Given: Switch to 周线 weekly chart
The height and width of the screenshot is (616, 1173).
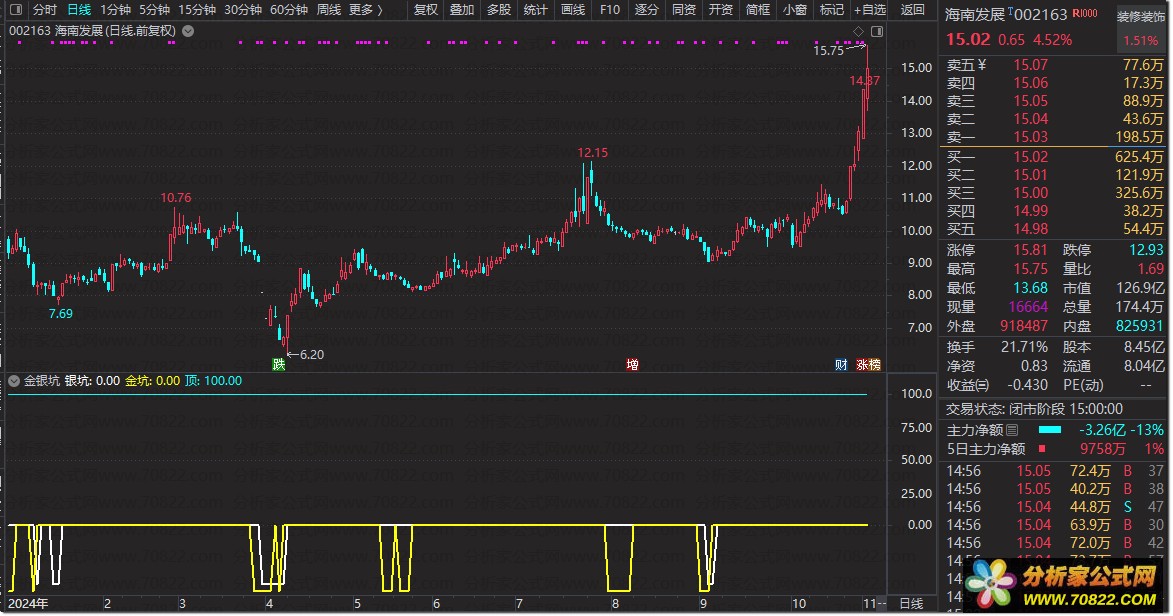Looking at the screenshot, I should pos(328,10).
